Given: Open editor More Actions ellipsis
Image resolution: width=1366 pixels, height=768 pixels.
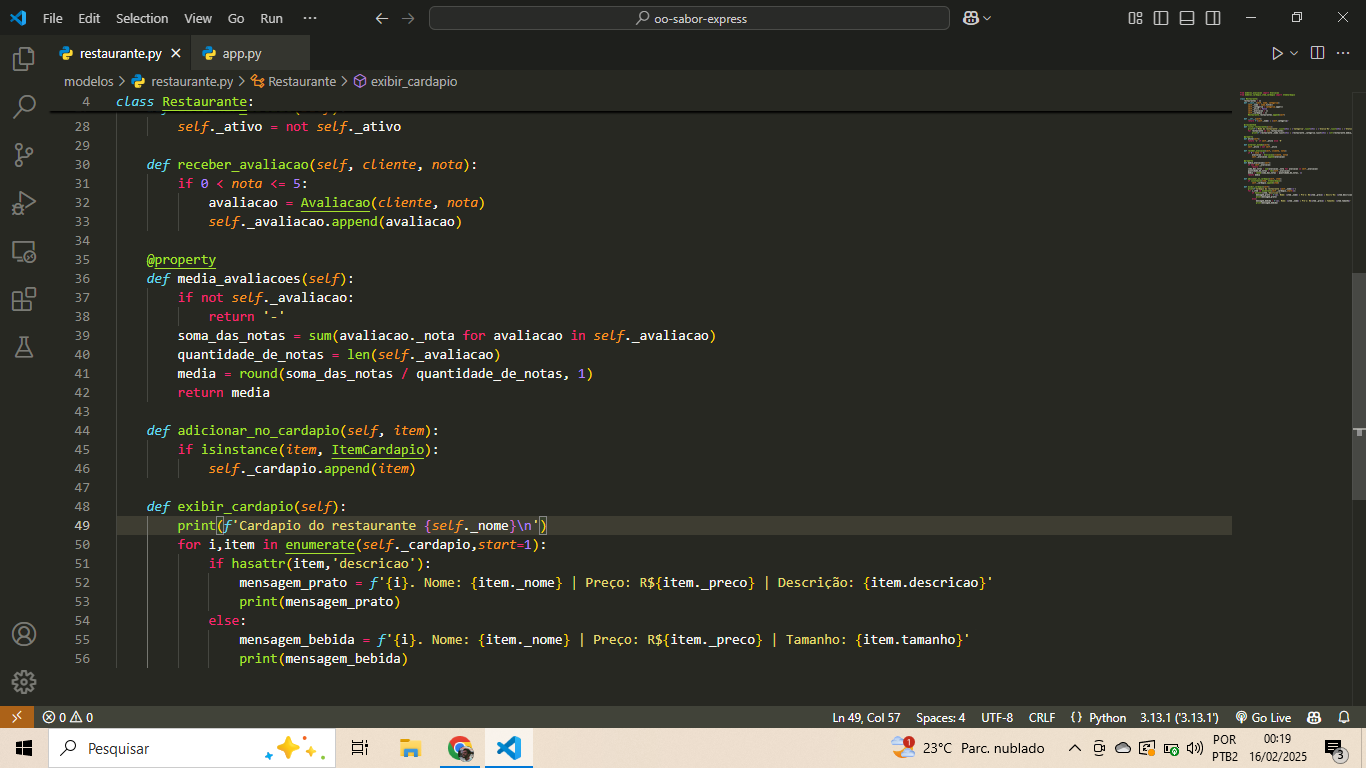Looking at the screenshot, I should point(1345,53).
